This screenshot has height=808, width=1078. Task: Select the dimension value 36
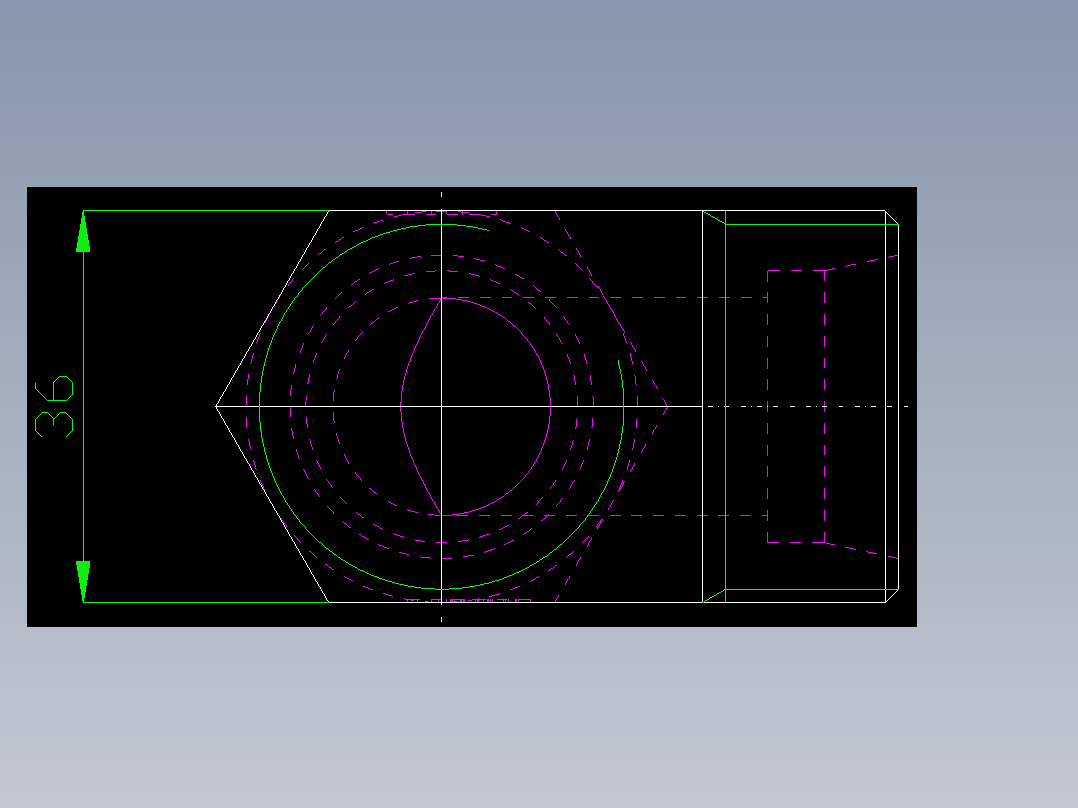54,406
